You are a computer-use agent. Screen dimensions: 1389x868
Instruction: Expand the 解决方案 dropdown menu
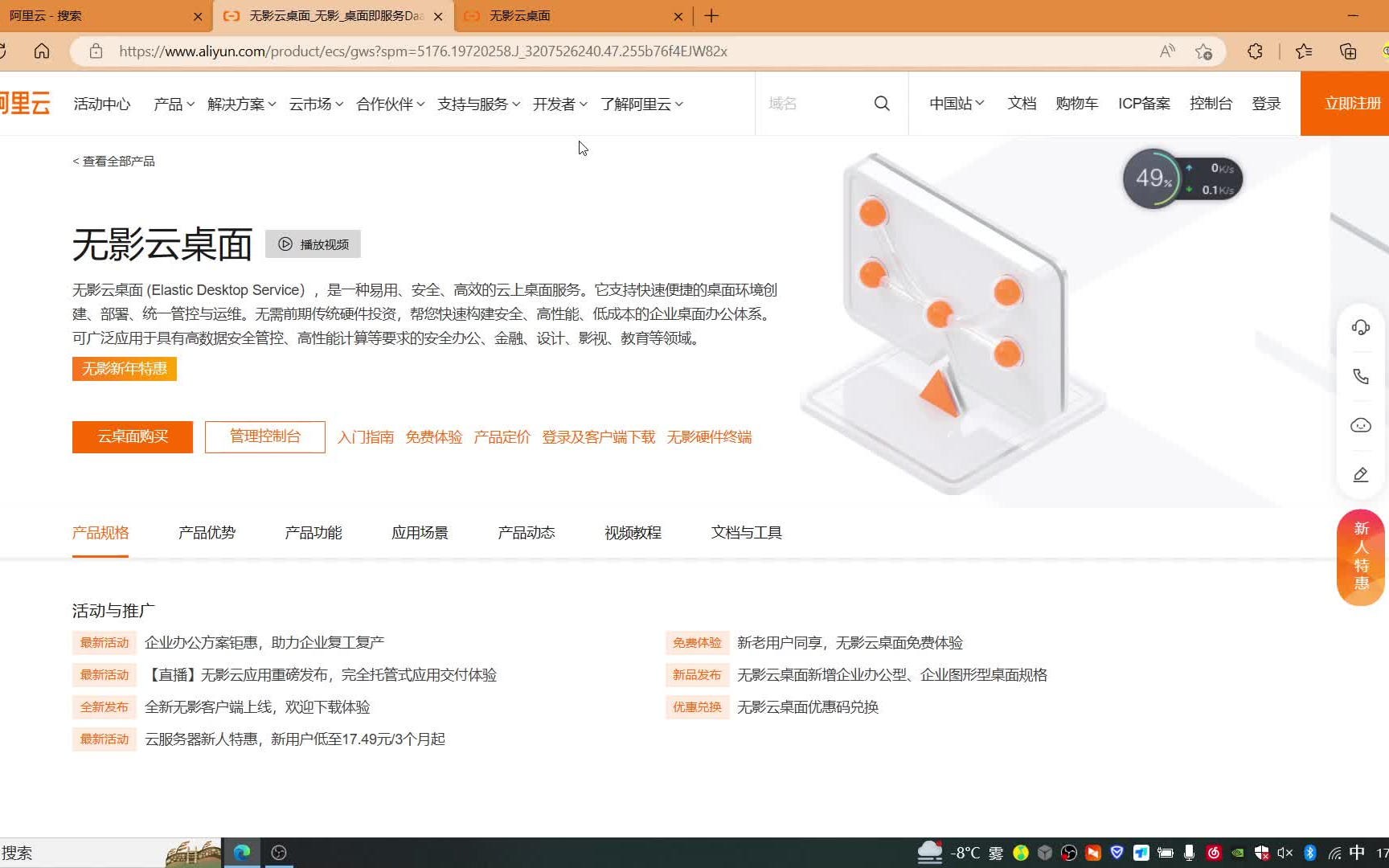pyautogui.click(x=242, y=104)
